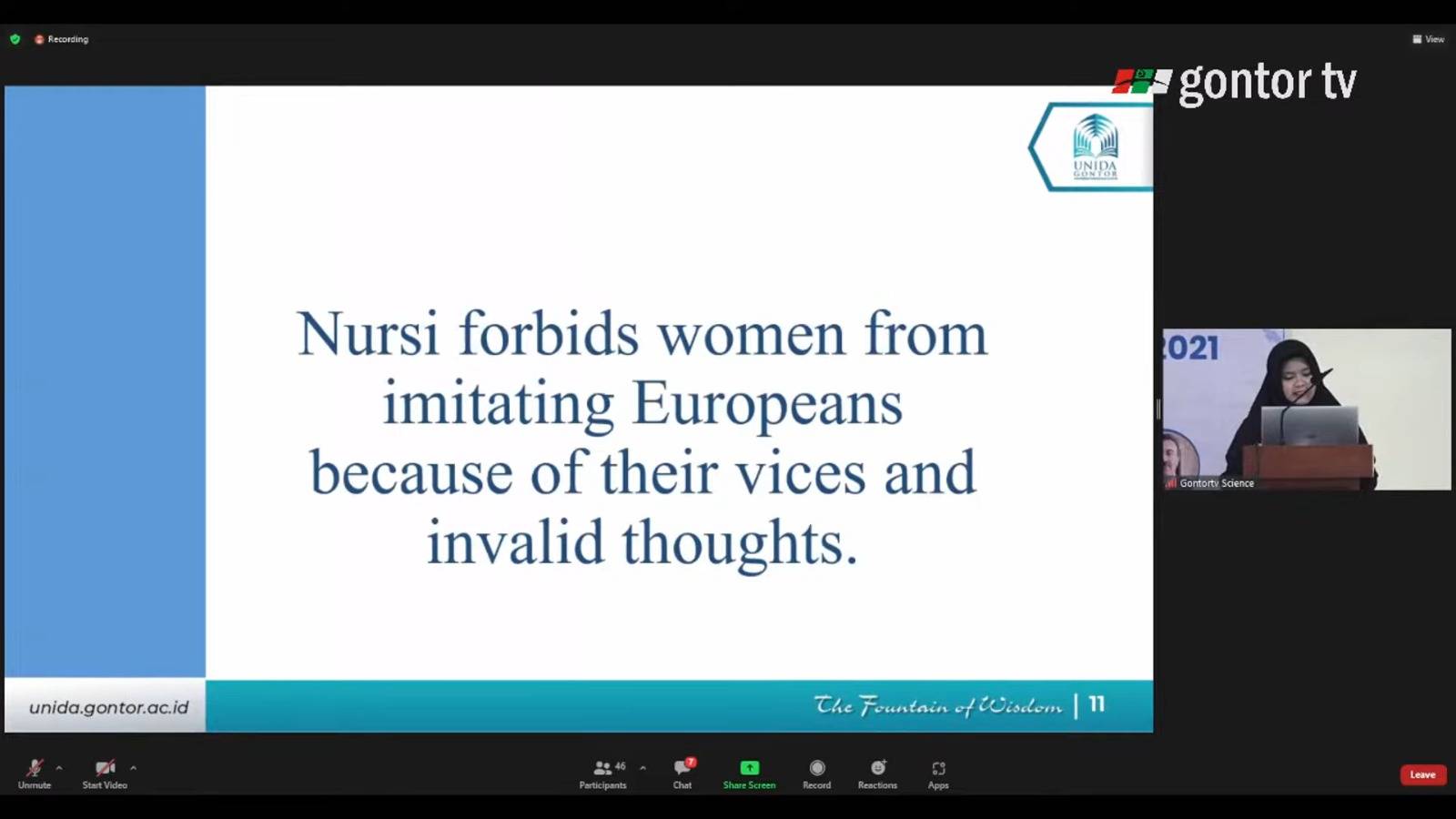Click the green Share Screen icon
1456x819 pixels.
pyautogui.click(x=749, y=768)
